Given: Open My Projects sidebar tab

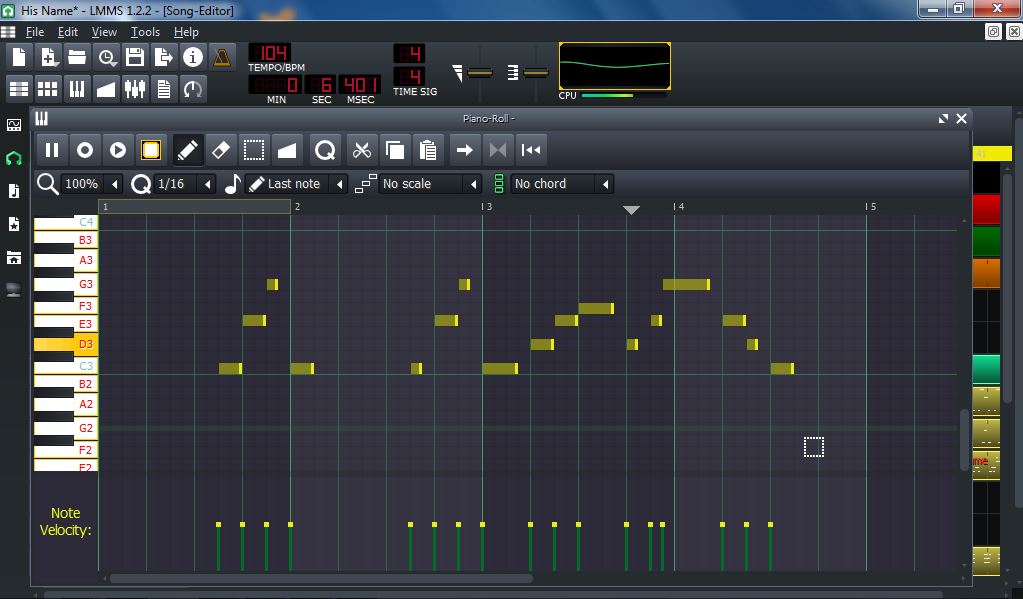Looking at the screenshot, I should [x=14, y=158].
